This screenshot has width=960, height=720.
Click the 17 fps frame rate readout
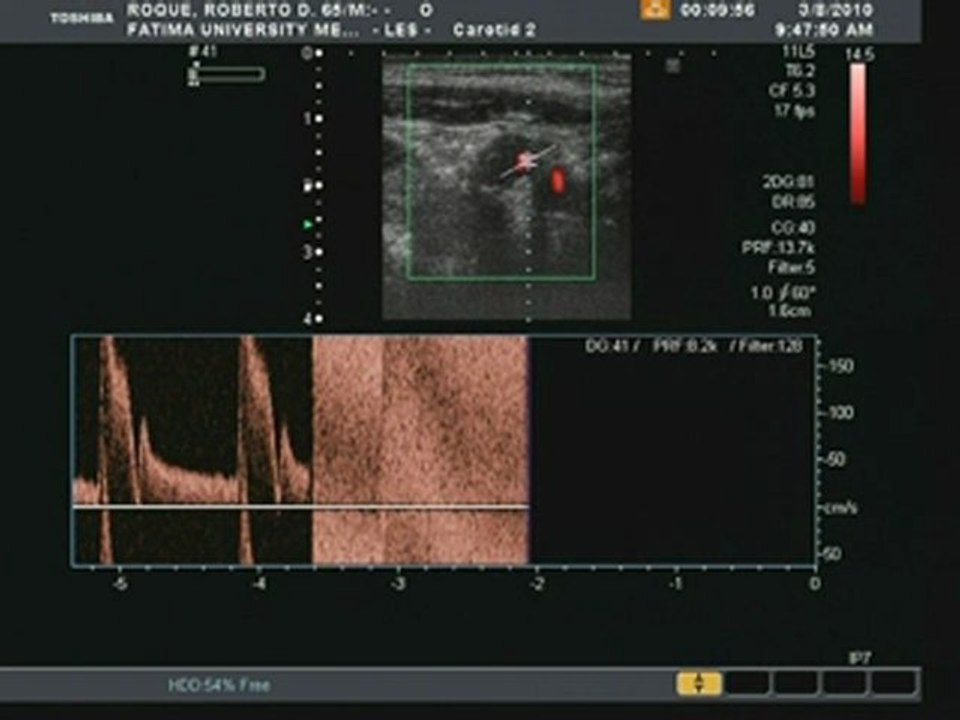(794, 111)
